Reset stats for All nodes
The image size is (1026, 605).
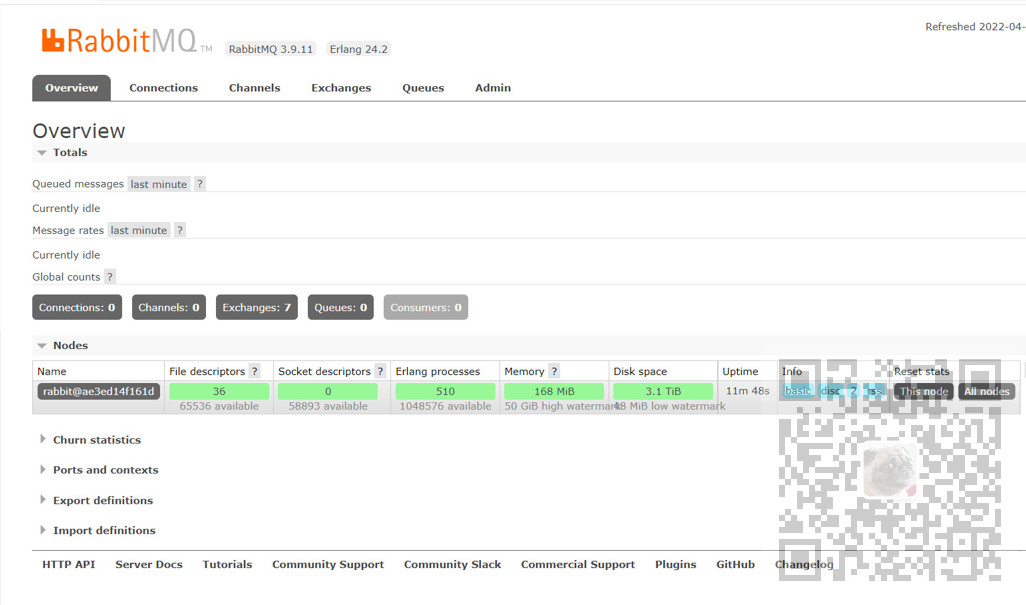click(987, 391)
